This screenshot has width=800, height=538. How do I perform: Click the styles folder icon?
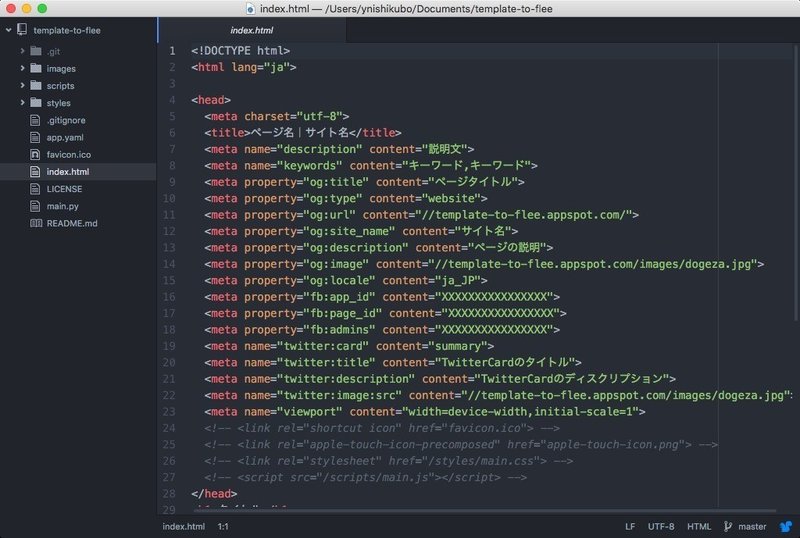tap(36, 103)
